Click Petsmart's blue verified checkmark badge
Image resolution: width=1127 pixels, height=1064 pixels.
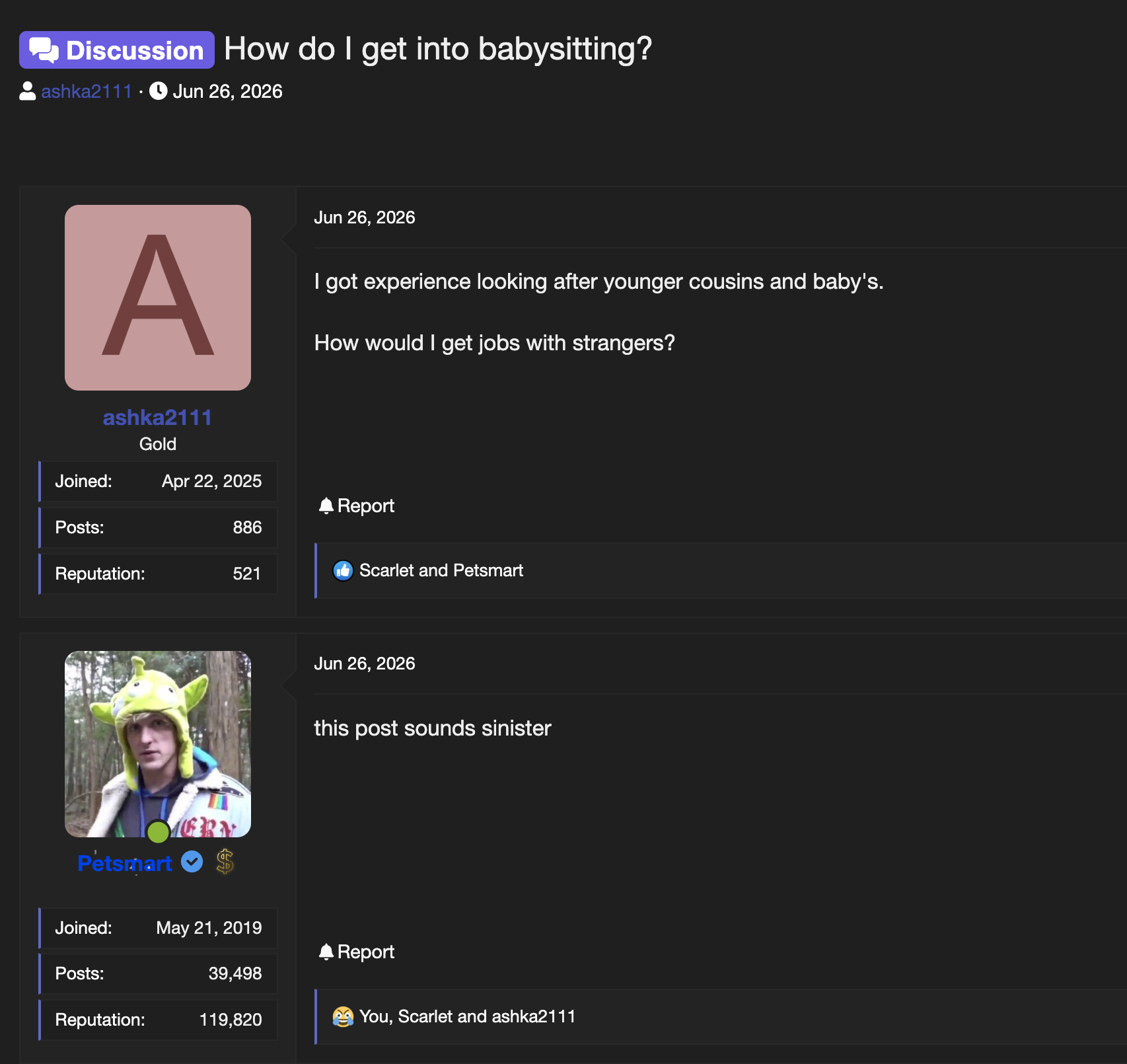click(x=192, y=862)
